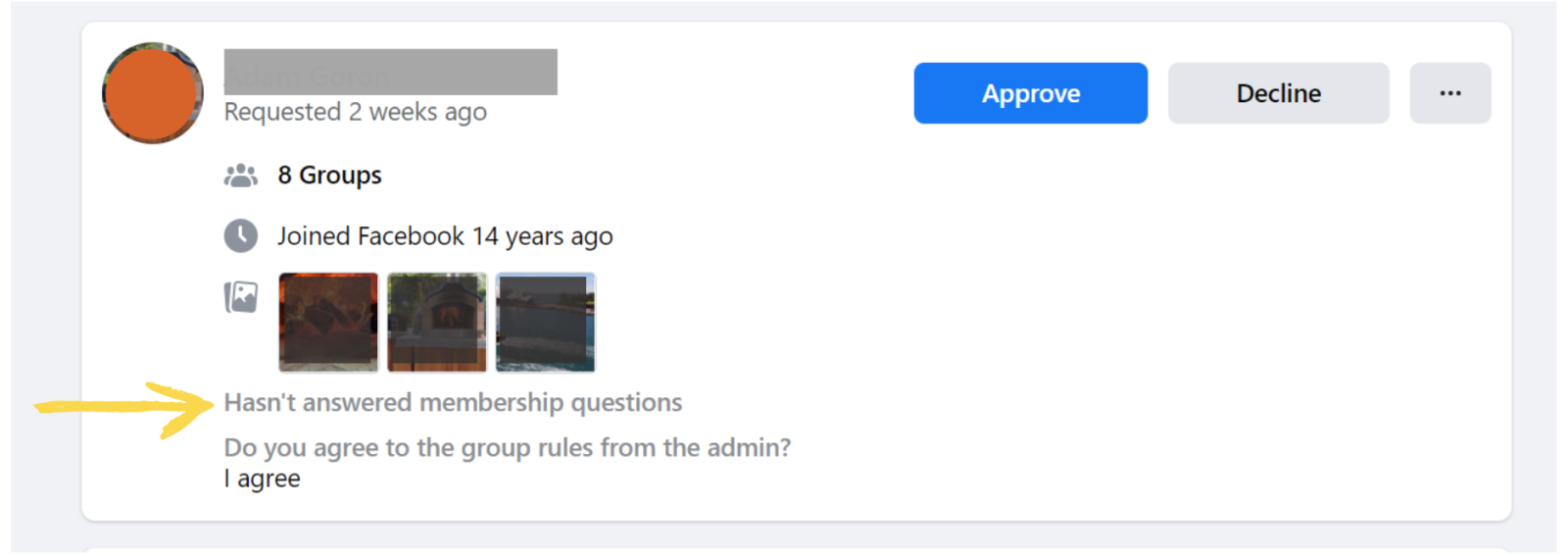Click the photos gallery icon
Image resolution: width=1568 pixels, height=556 pixels.
[x=240, y=296]
